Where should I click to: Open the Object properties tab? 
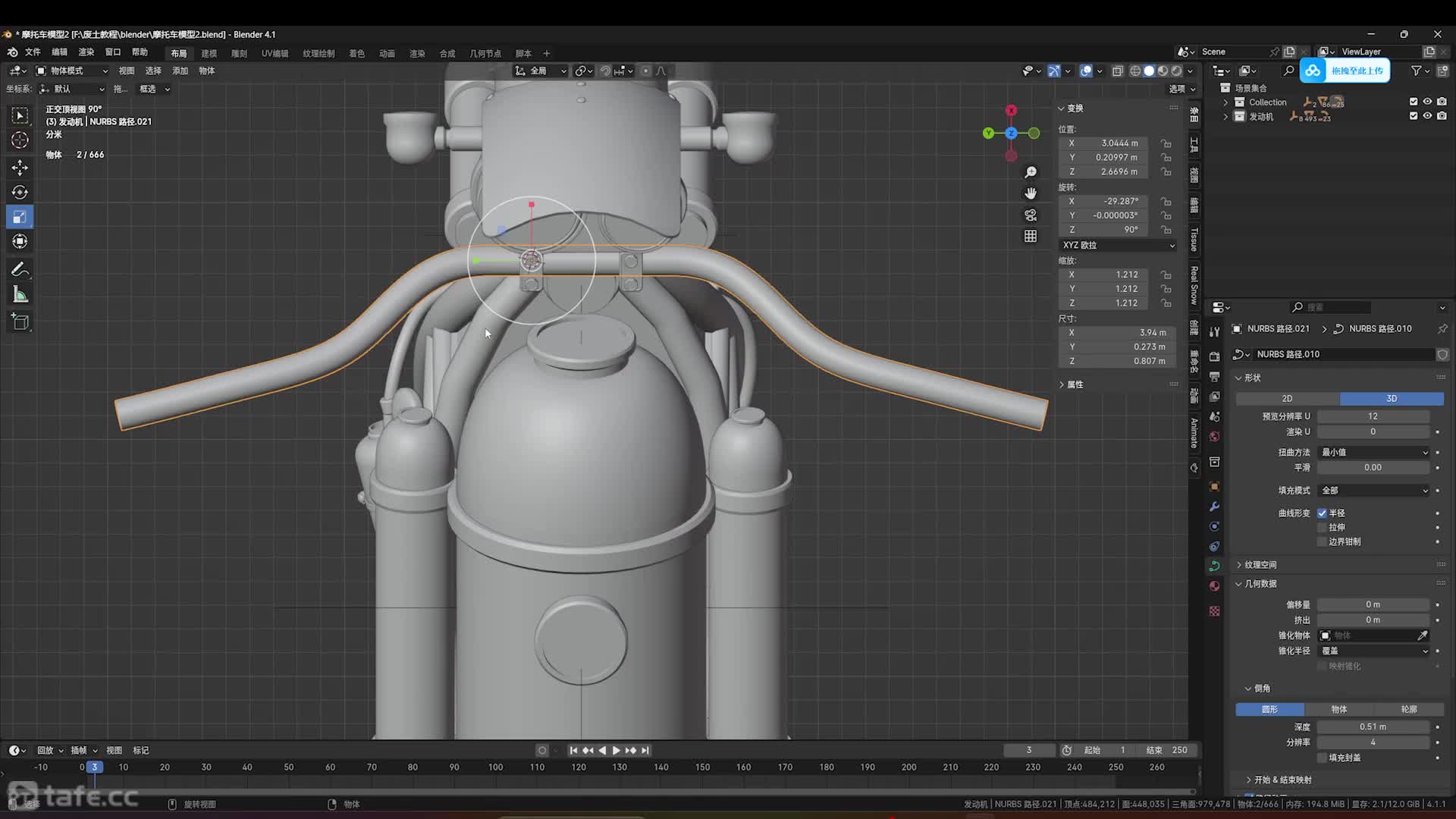[1214, 487]
